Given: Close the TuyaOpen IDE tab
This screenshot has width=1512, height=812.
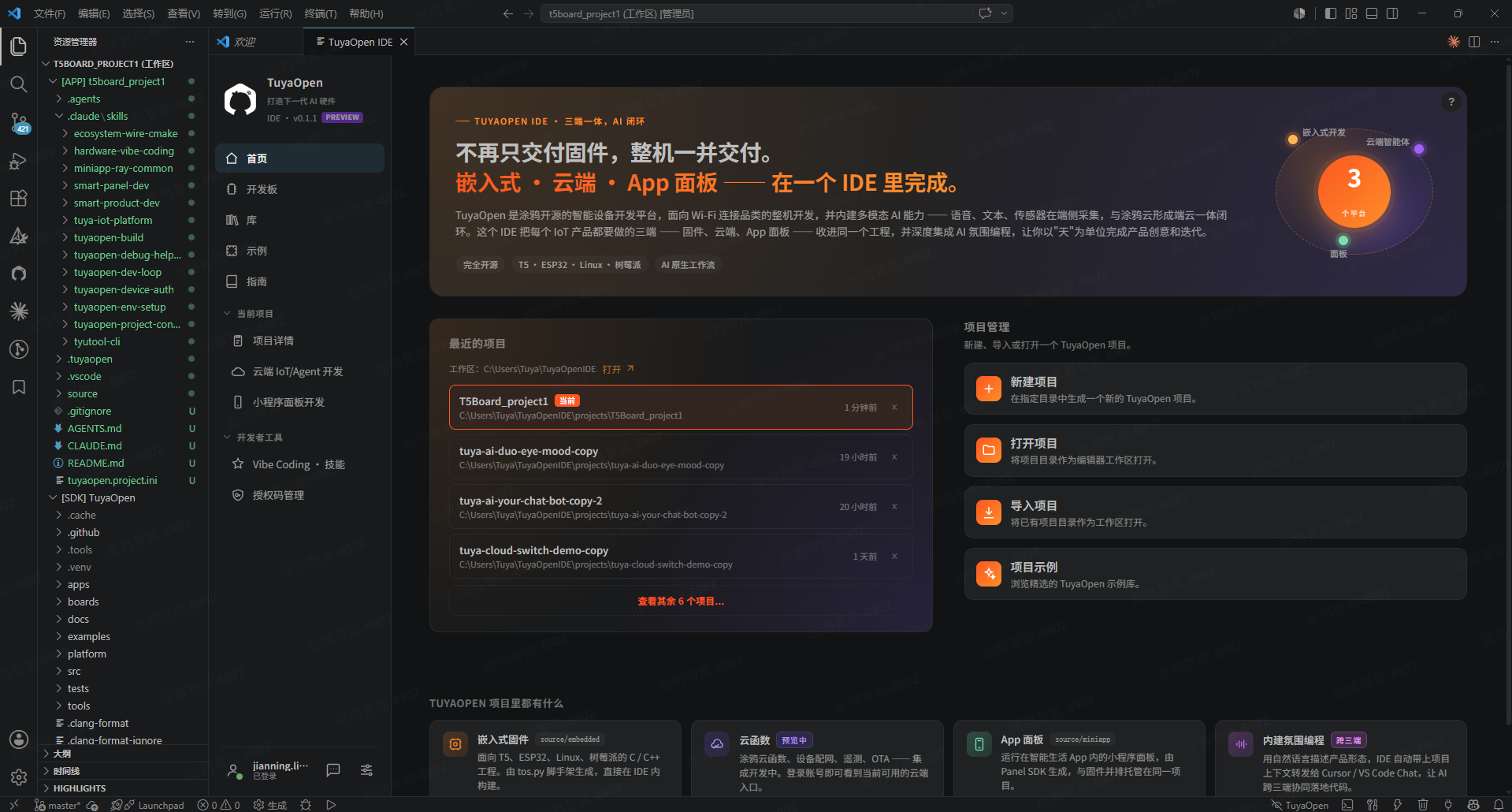Looking at the screenshot, I should 403,42.
